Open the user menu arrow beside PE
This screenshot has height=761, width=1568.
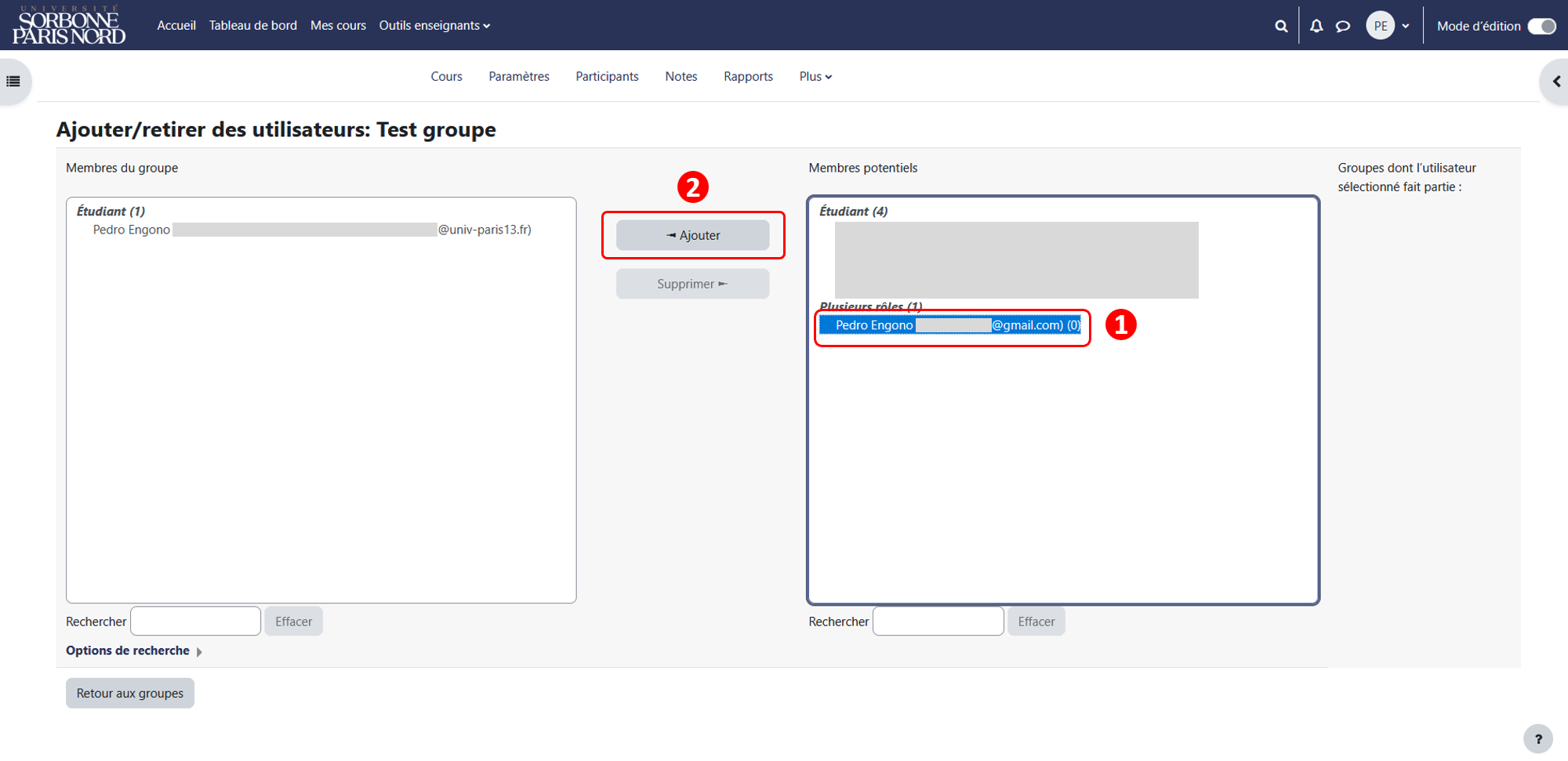[x=1406, y=26]
